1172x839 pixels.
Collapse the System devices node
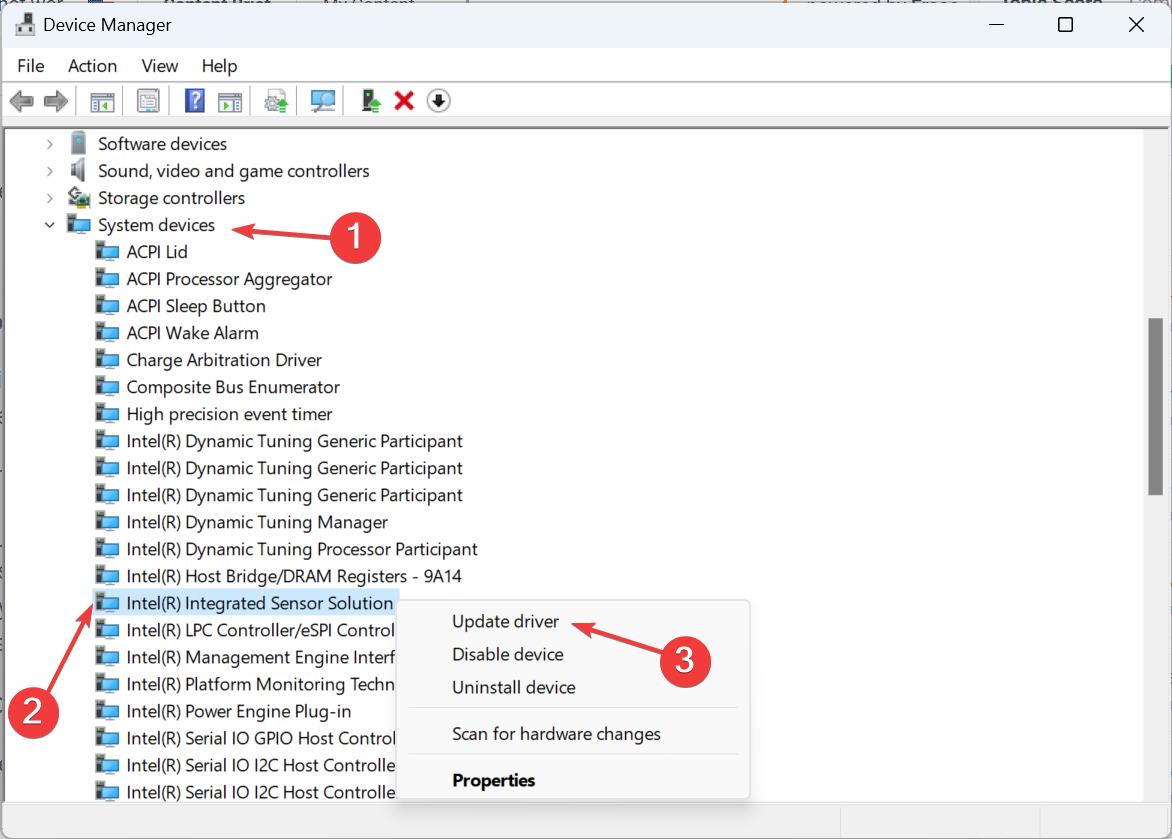[50, 225]
